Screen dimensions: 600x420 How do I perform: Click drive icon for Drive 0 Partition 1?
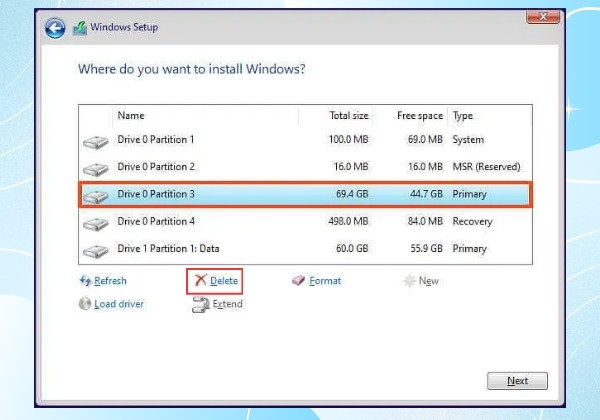click(96, 142)
